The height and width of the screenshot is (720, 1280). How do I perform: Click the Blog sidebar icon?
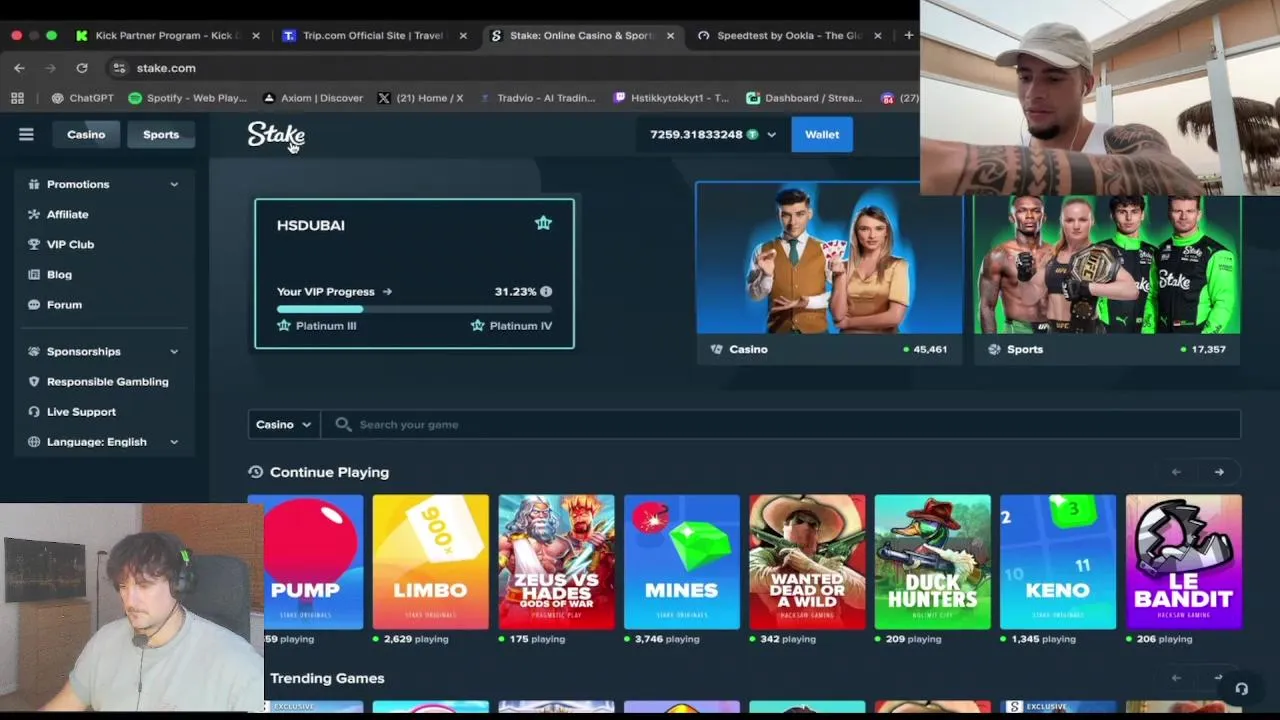(34, 274)
